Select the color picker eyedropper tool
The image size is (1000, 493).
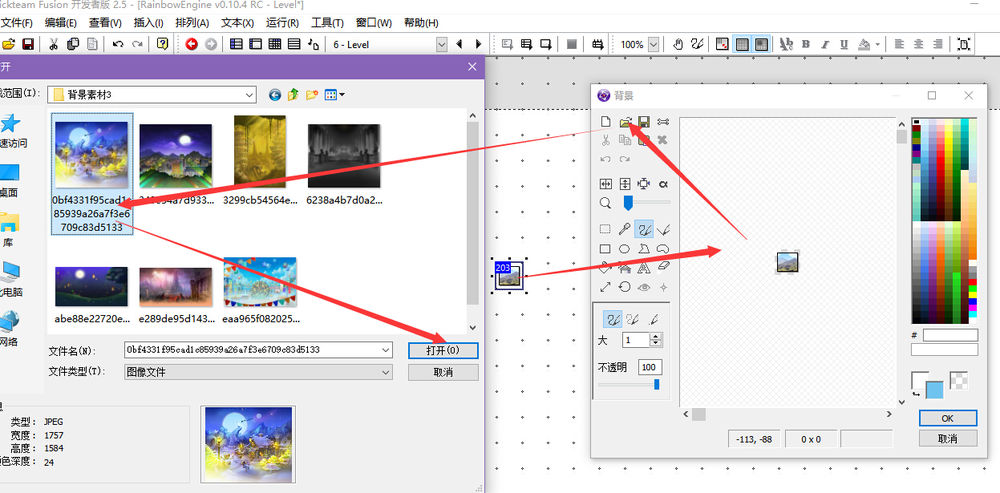coord(625,230)
